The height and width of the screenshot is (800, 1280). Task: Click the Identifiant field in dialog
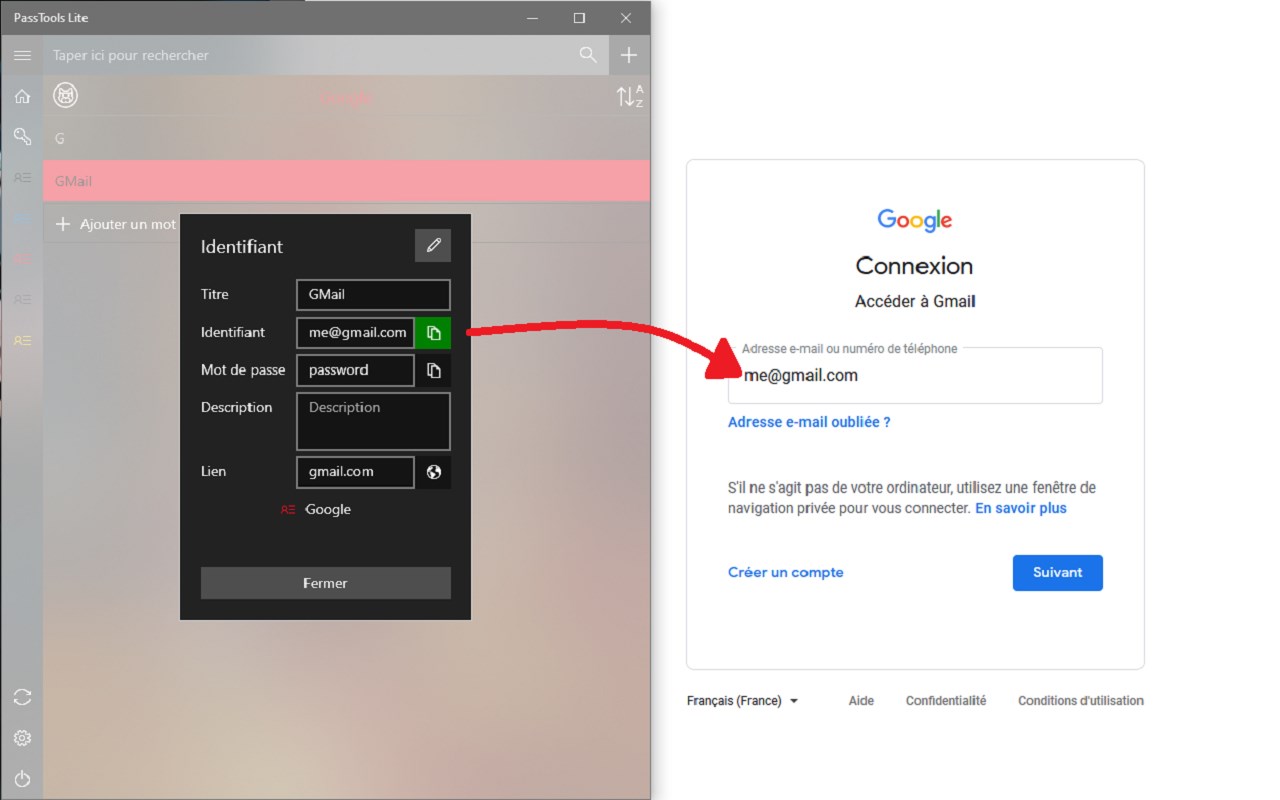(x=355, y=333)
